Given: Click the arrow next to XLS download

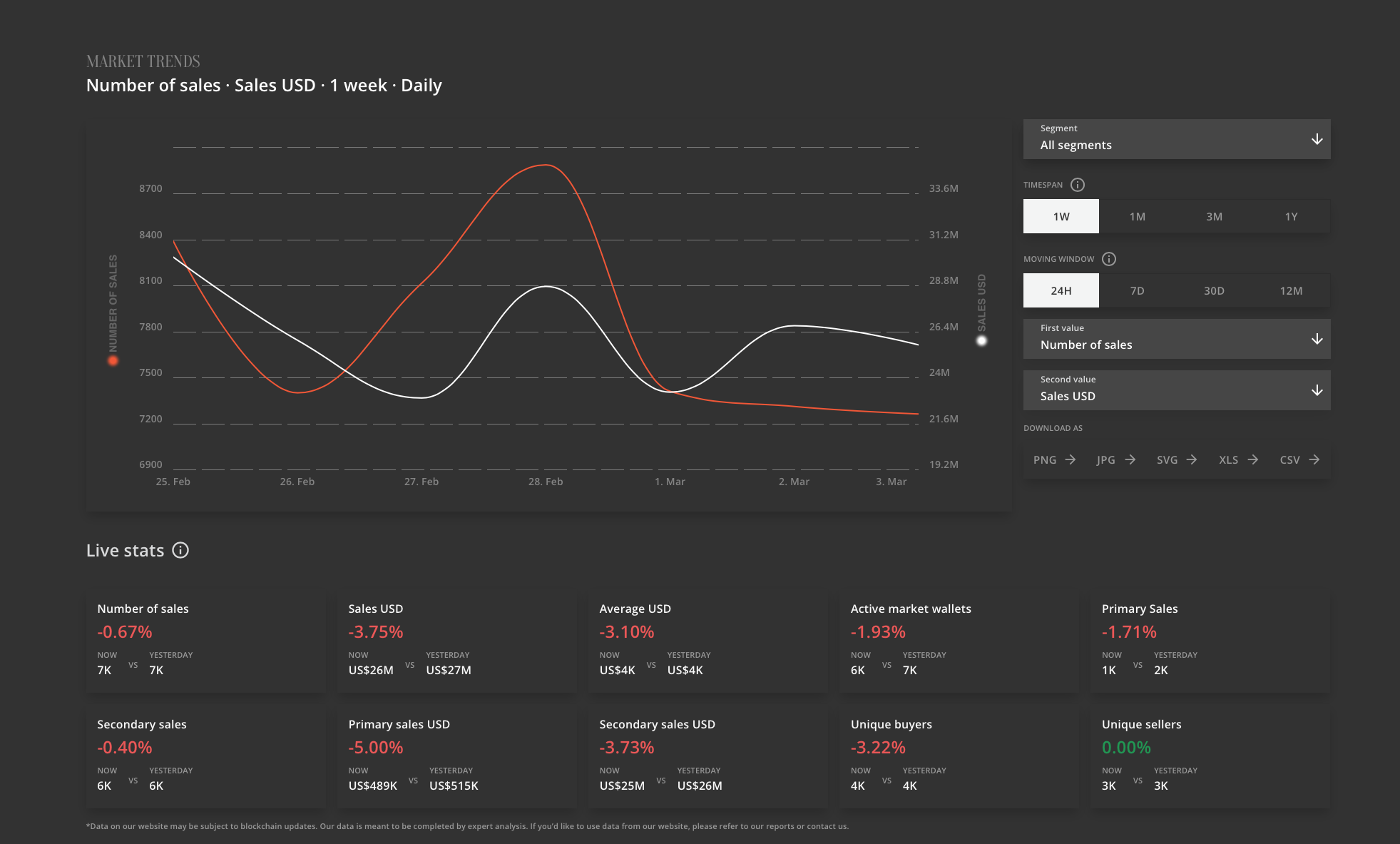Looking at the screenshot, I should point(1253,459).
